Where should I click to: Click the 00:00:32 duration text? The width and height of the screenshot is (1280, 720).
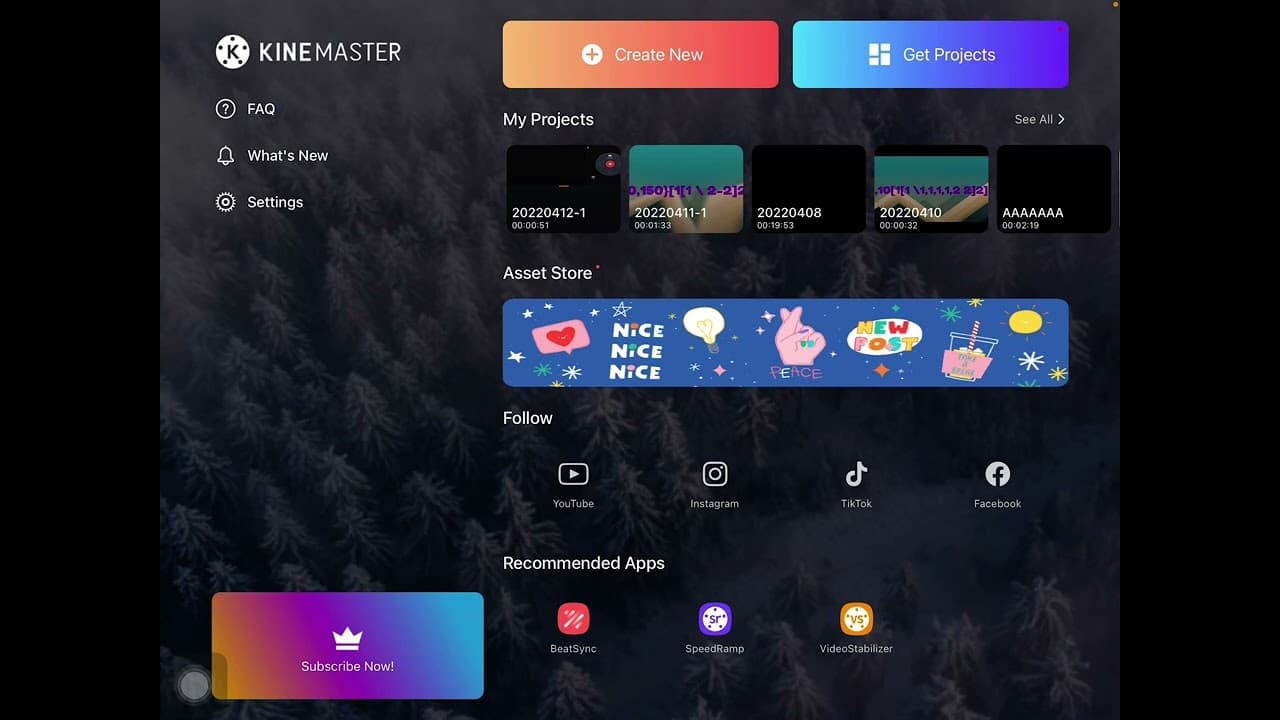click(x=898, y=226)
